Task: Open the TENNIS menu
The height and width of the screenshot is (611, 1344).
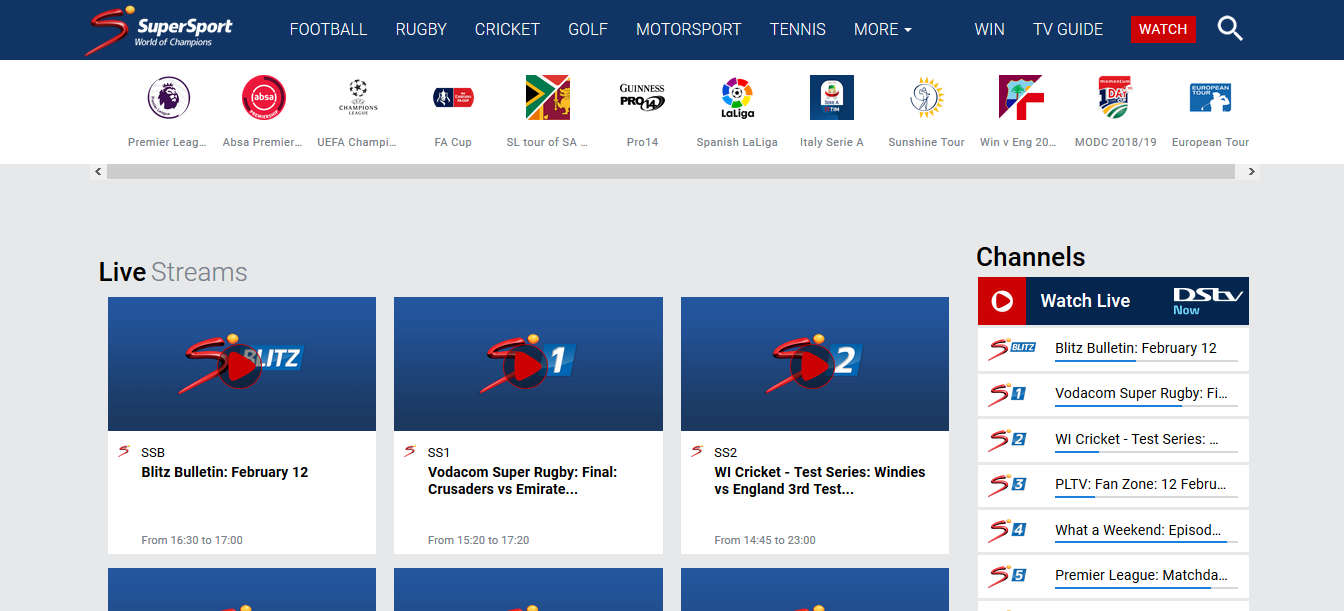Action: pyautogui.click(x=798, y=30)
